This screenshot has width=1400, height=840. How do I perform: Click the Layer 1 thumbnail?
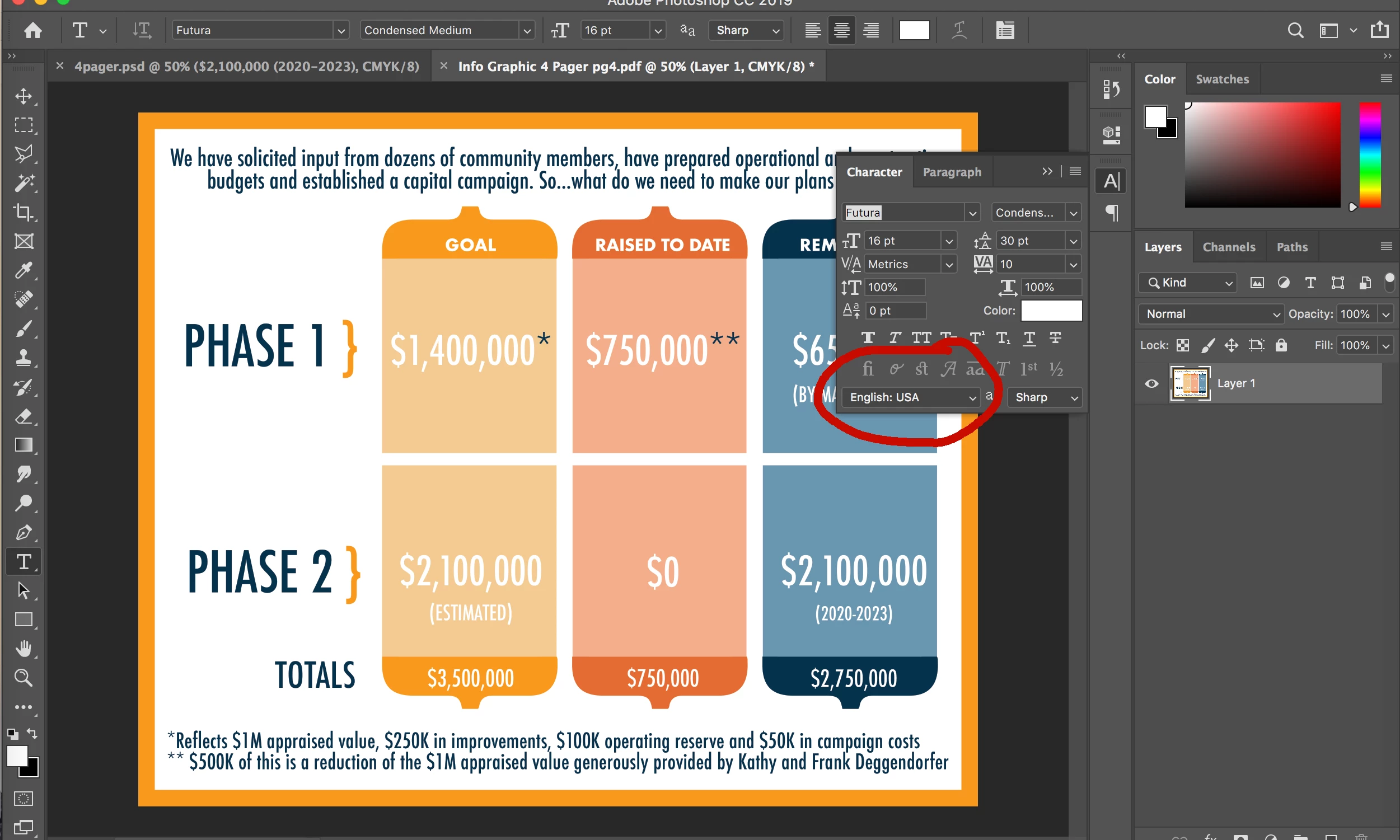(x=1190, y=384)
